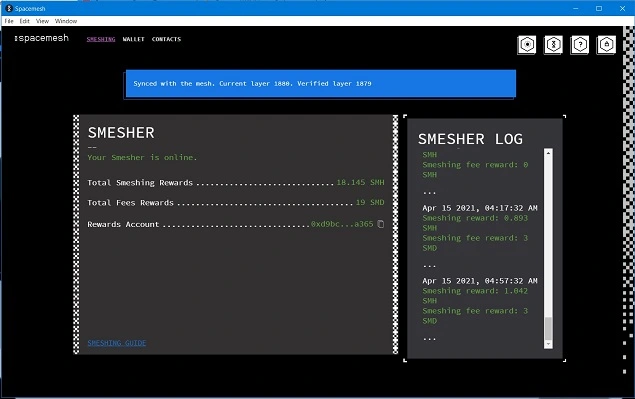The height and width of the screenshot is (399, 635).
Task: Open the SMESHING GUIDE link
Action: (x=117, y=343)
